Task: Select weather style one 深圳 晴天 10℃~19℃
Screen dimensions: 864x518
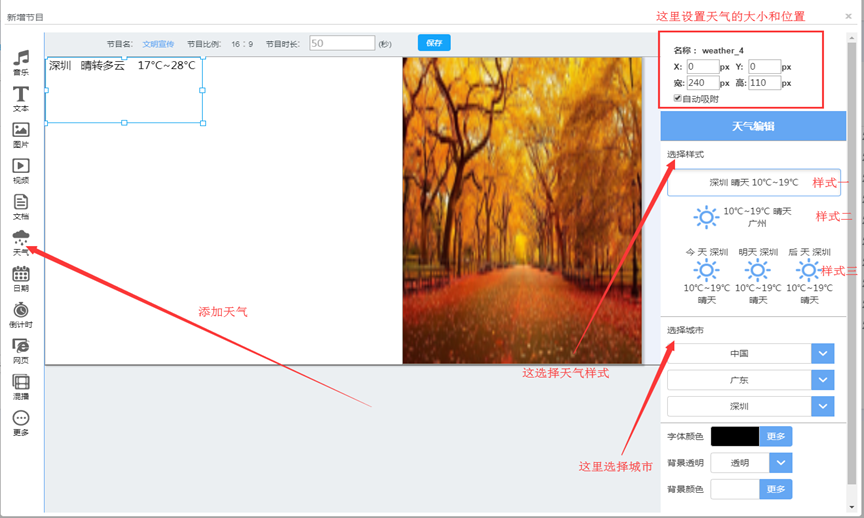Action: pos(754,183)
